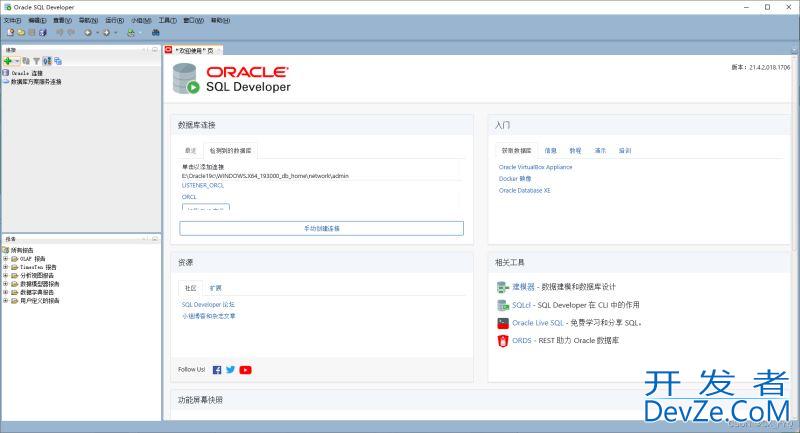Click the Back navigation toolbar icon
This screenshot has width=800, height=433.
click(88, 33)
